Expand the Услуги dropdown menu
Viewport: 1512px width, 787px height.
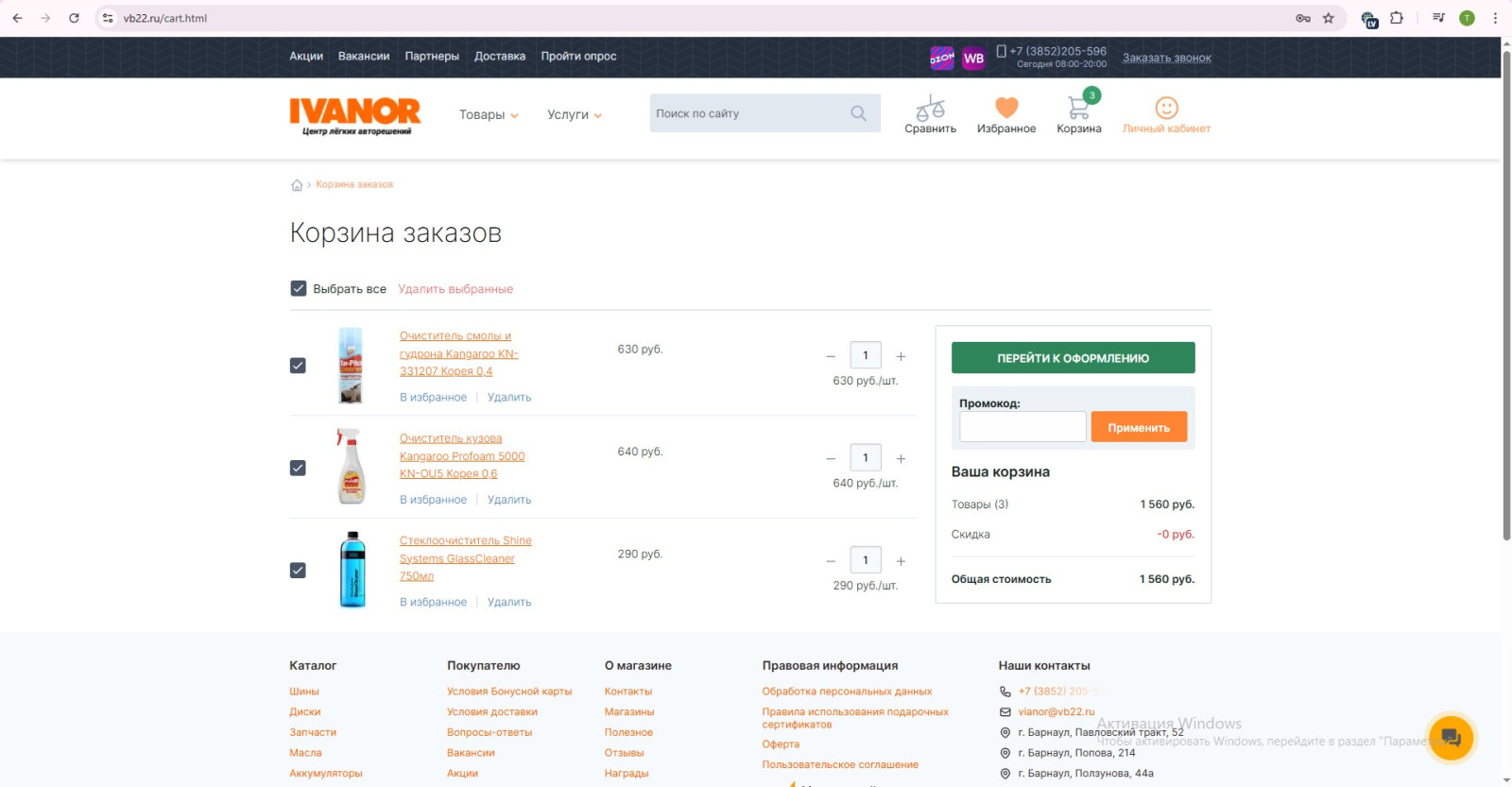click(x=575, y=115)
